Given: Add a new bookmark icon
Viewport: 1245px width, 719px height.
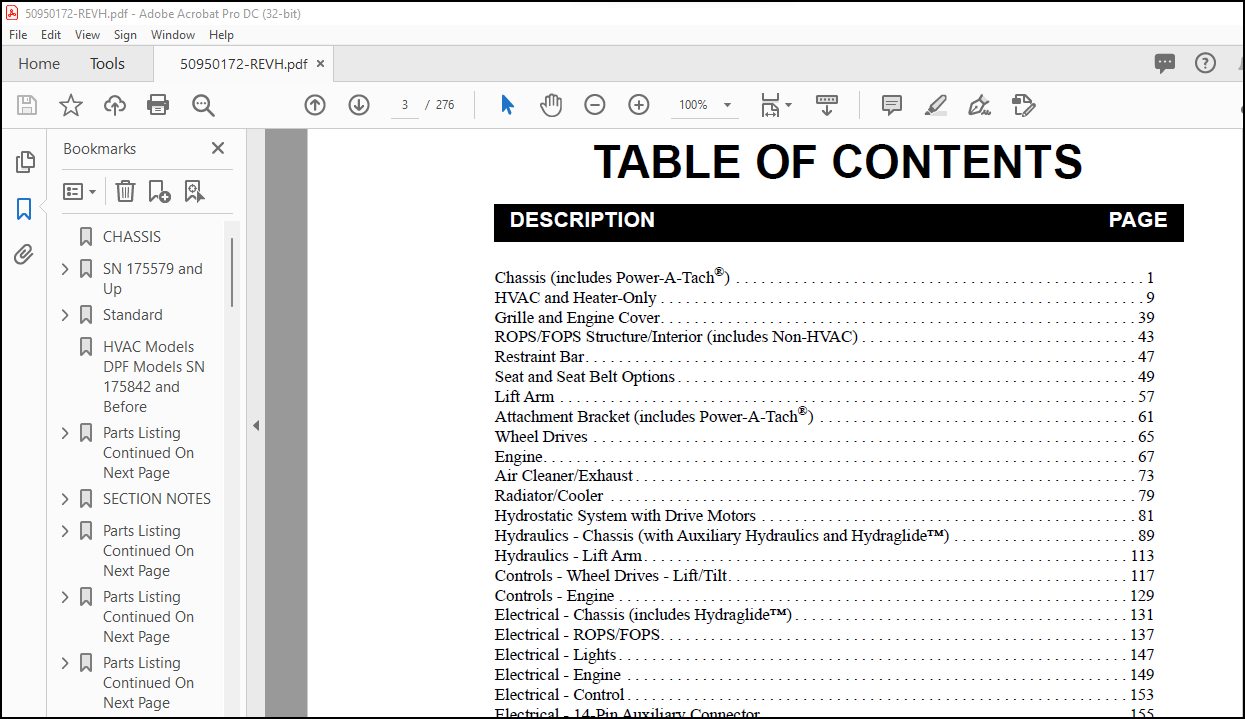Looking at the screenshot, I should [159, 191].
